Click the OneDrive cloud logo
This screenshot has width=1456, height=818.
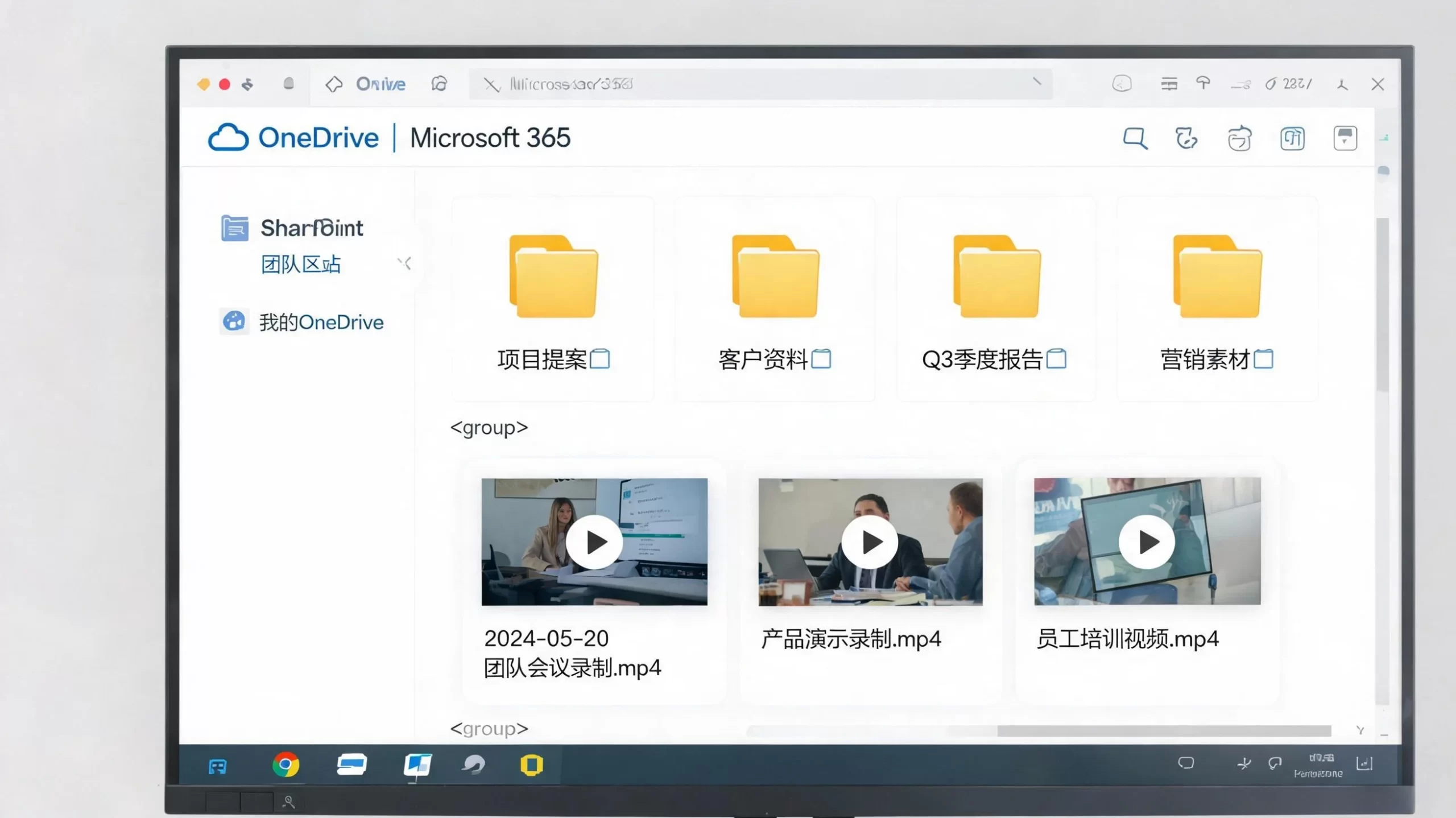[x=228, y=137]
